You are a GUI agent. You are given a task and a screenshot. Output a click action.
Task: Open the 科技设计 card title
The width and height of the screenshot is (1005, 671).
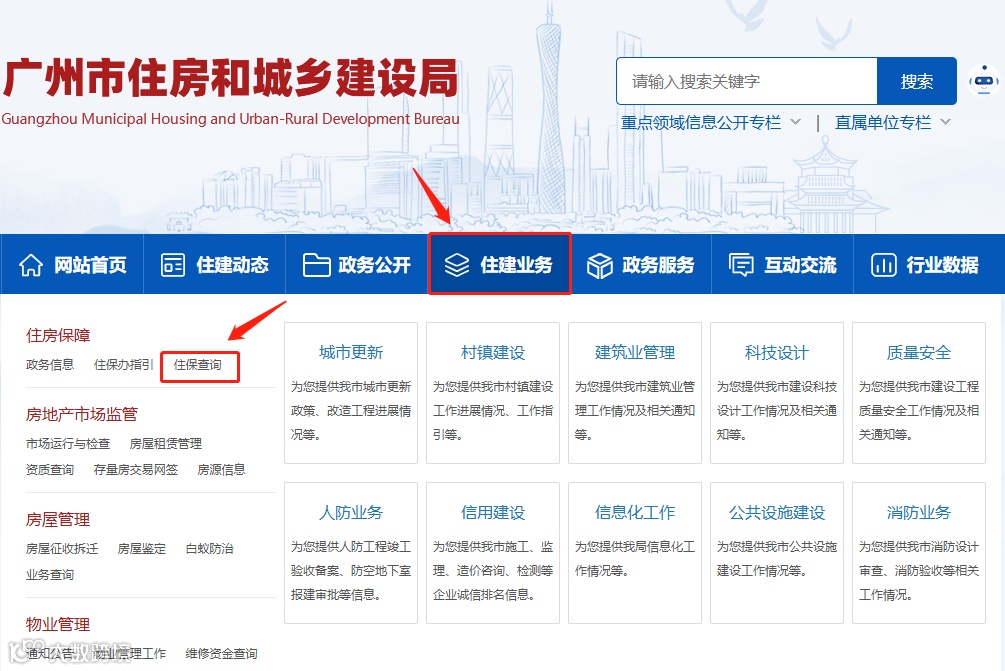click(x=777, y=352)
